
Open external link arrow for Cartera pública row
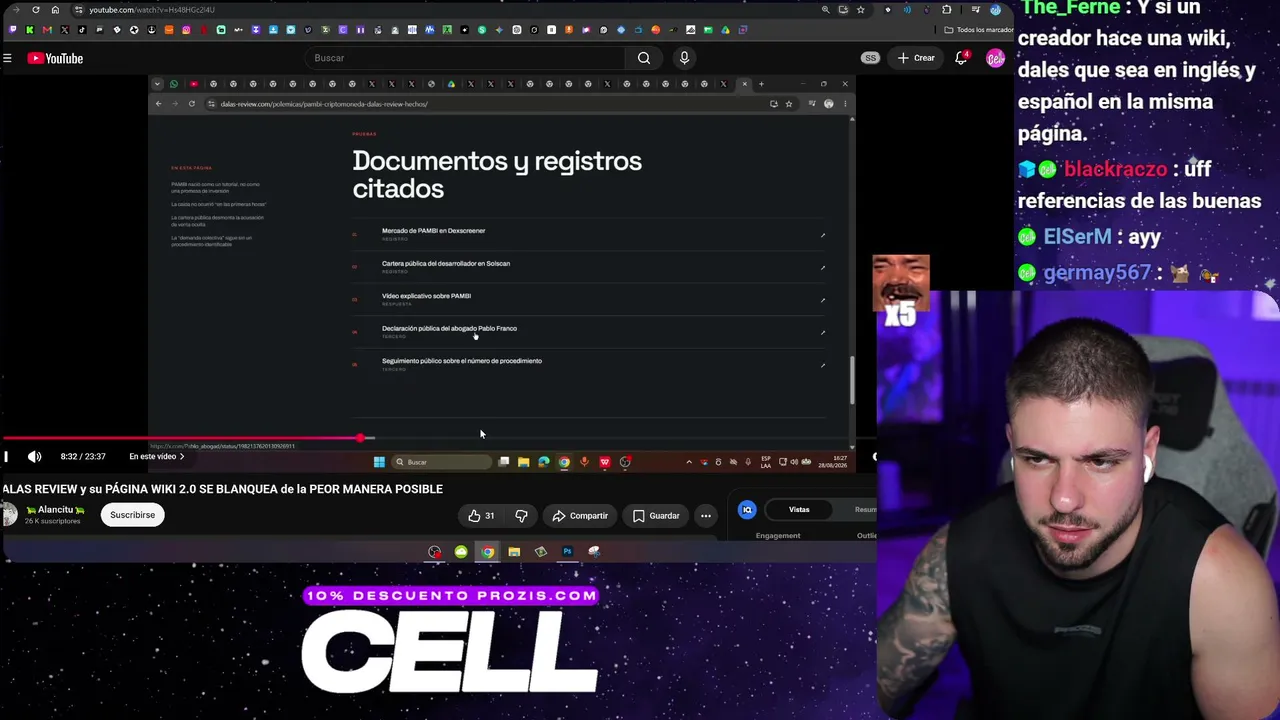point(823,268)
